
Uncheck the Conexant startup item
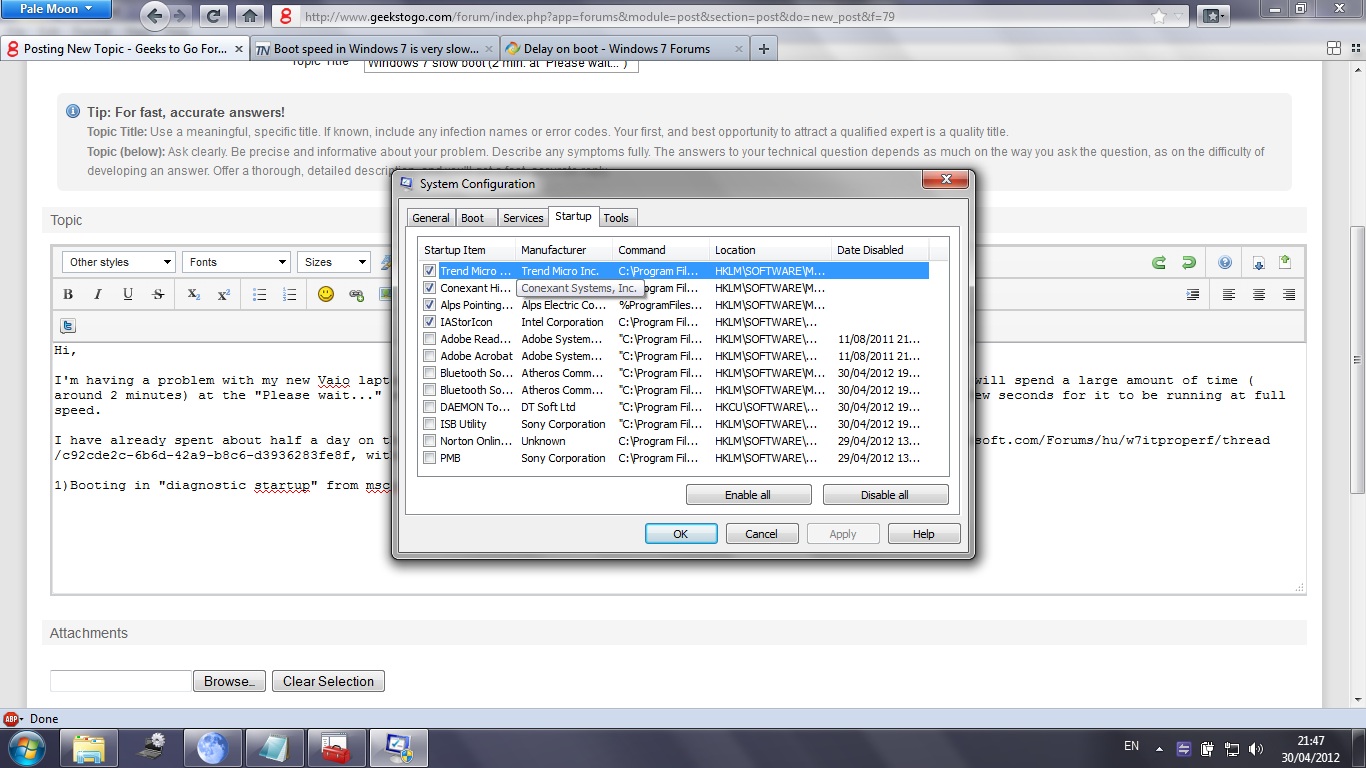[429, 288]
